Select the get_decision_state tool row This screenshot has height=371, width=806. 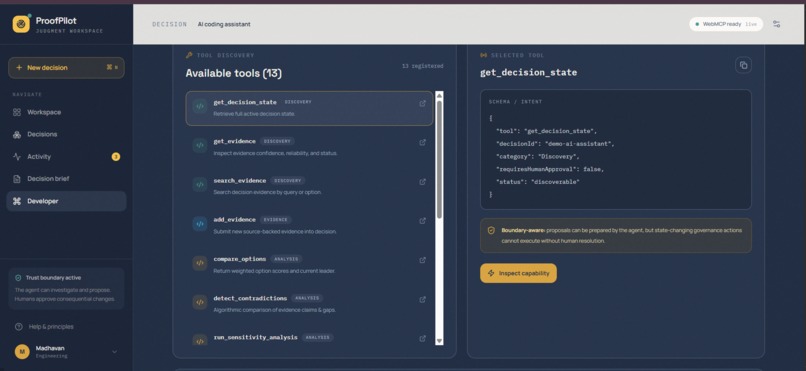[309, 108]
